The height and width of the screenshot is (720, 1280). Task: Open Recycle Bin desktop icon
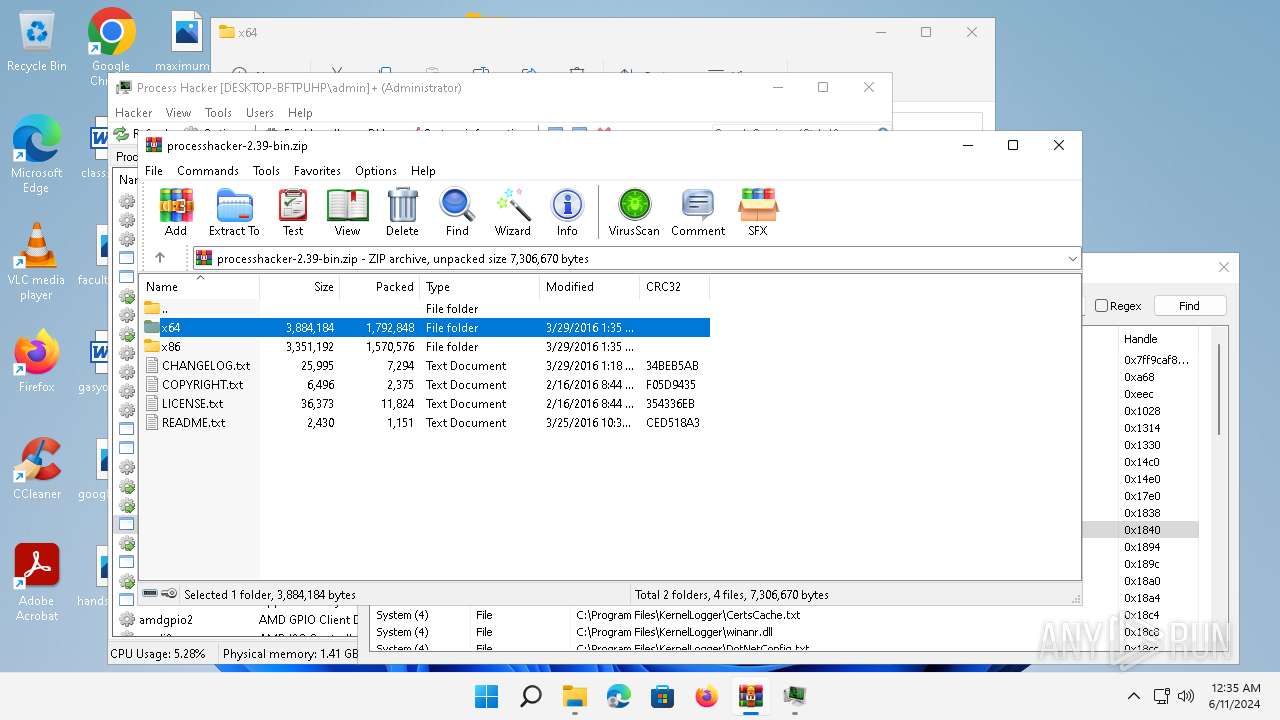36,42
